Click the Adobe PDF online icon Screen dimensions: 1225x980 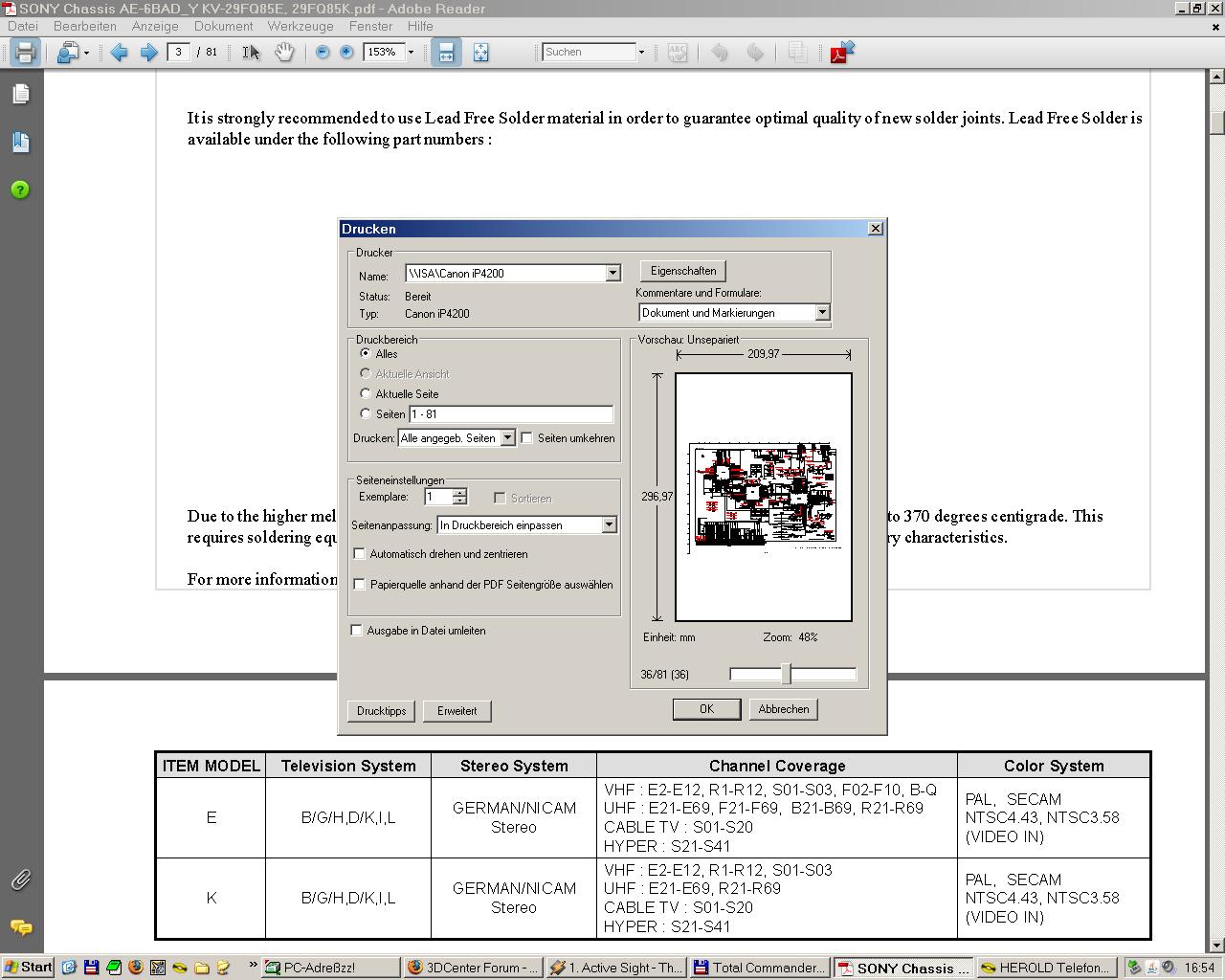[x=841, y=53]
